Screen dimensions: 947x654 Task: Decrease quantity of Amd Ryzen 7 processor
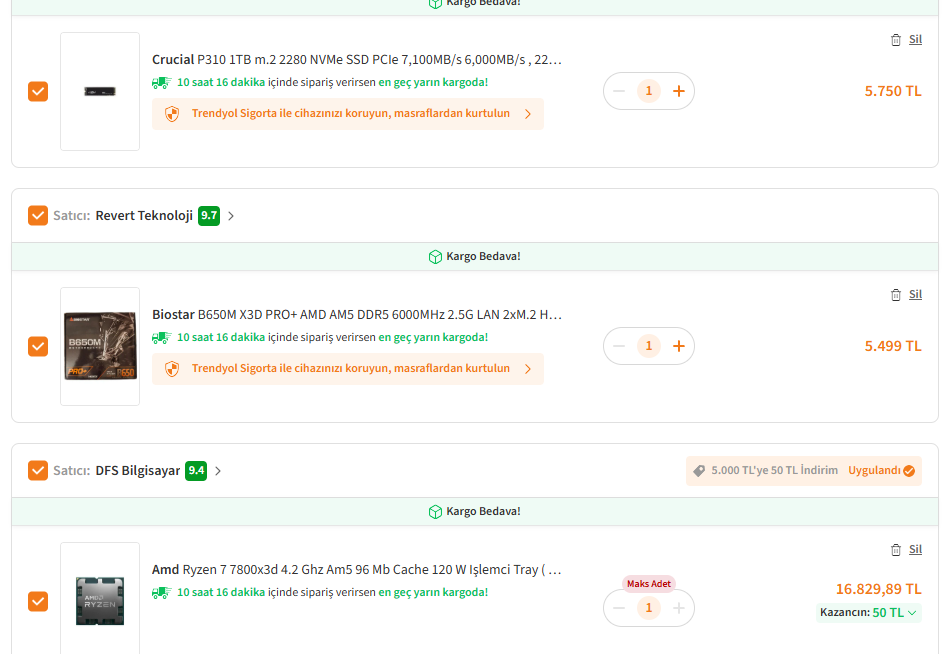pyautogui.click(x=619, y=608)
